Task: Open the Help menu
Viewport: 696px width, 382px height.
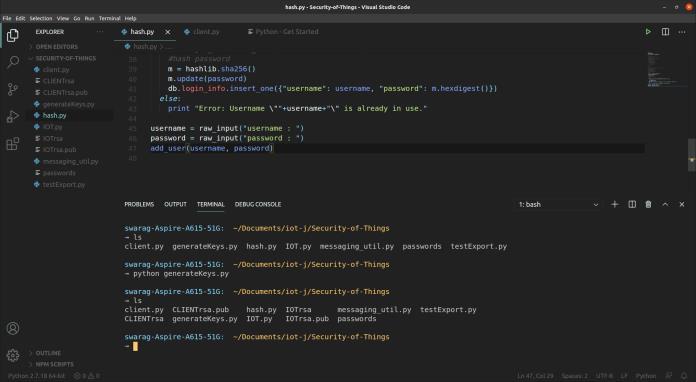Action: 130,18
